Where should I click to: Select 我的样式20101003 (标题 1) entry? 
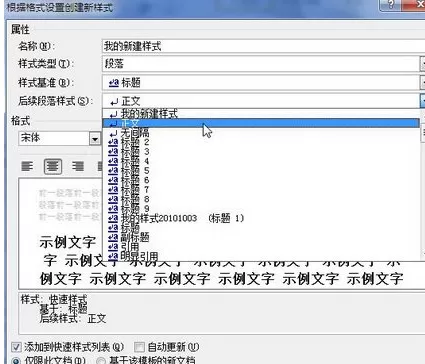[261, 218]
